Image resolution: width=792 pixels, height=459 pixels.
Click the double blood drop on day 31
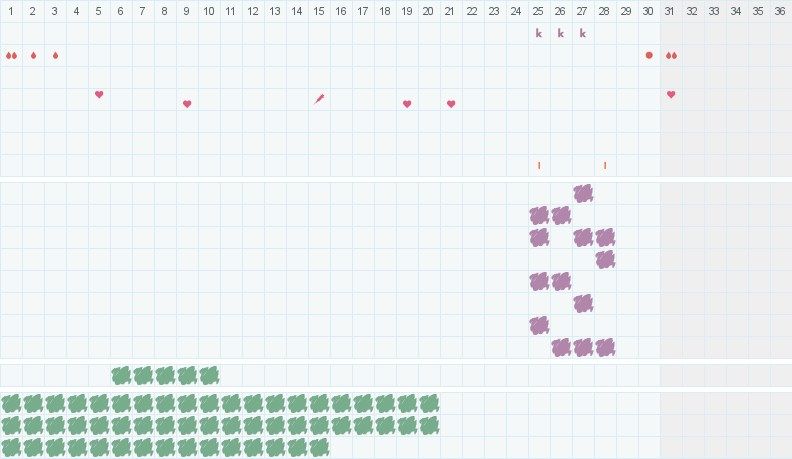pos(671,56)
